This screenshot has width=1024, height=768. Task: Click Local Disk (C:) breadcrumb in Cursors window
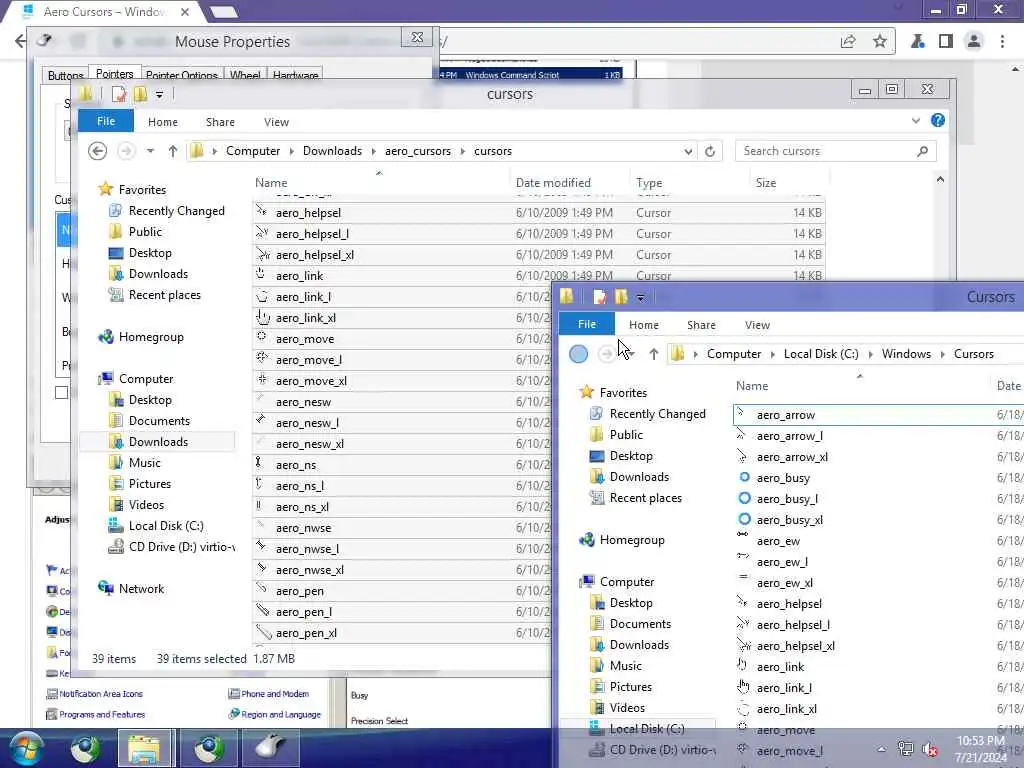821,354
